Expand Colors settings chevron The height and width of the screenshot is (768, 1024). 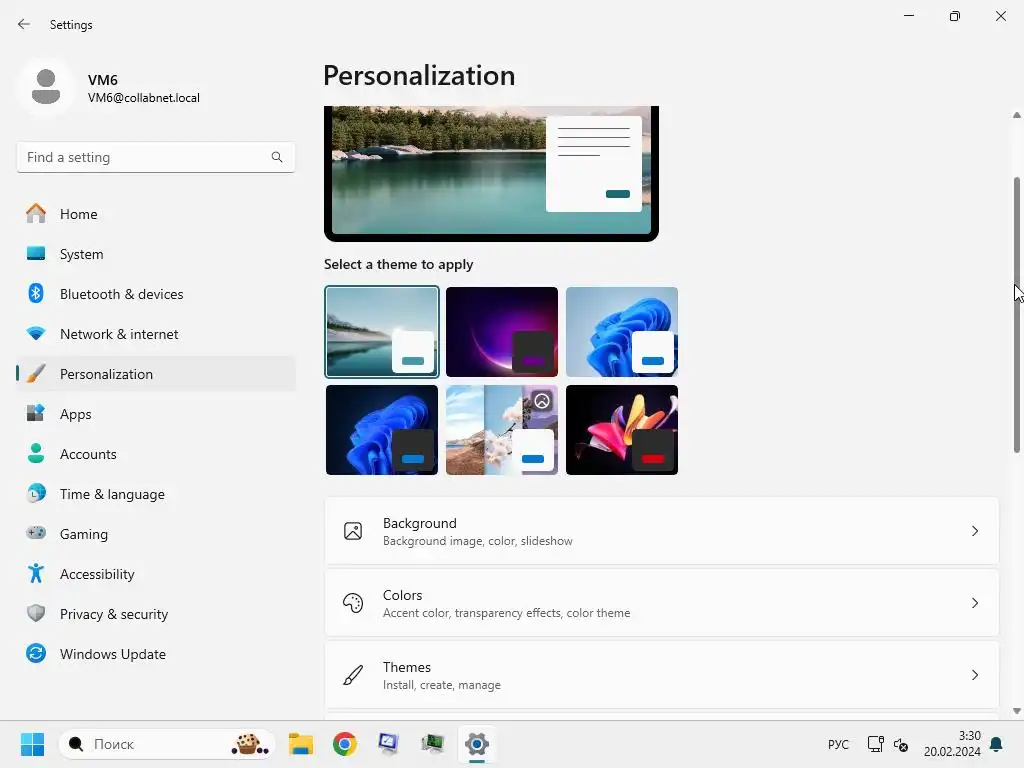point(974,603)
